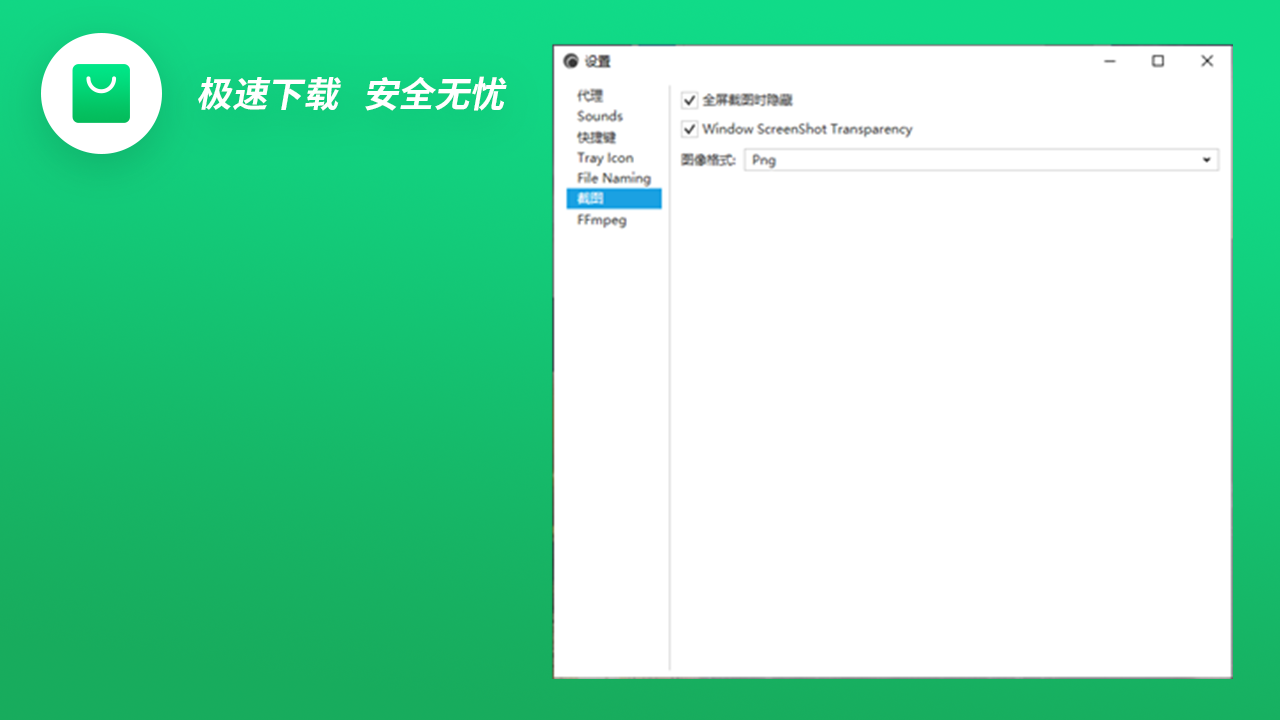Maximize the settings window
This screenshot has width=1280, height=720.
[x=1158, y=61]
